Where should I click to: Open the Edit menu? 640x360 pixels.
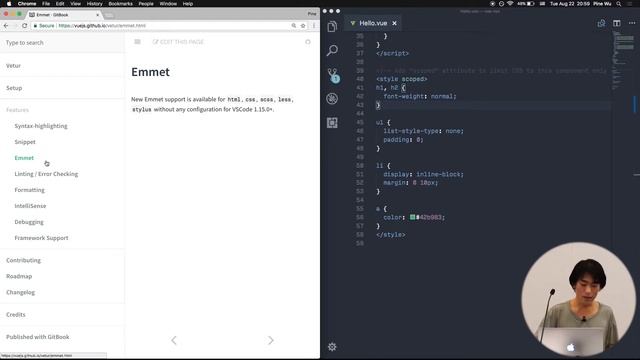point(60,4)
